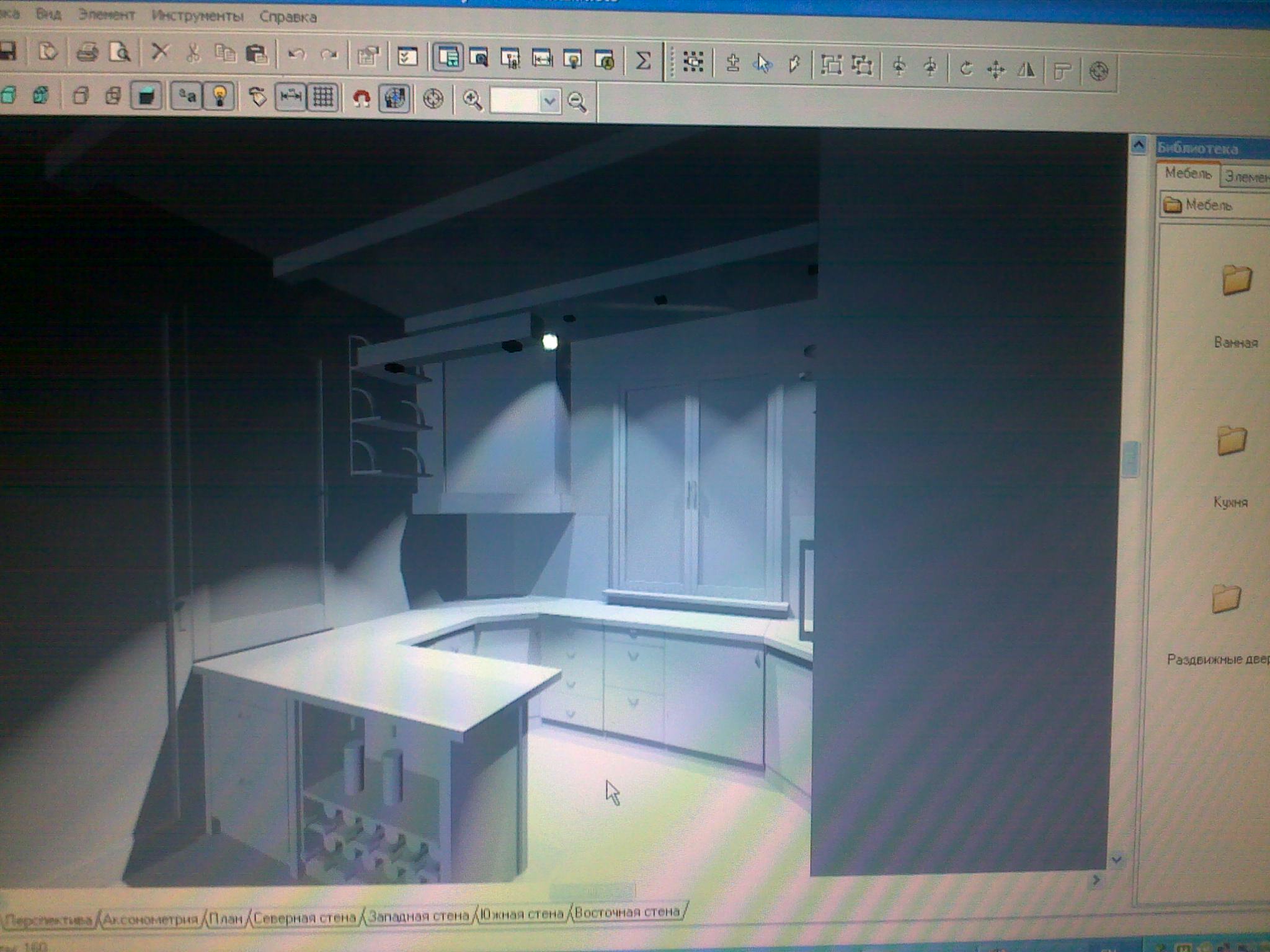Viewport: 1270px width, 952px height.
Task: Toggle the light bulb lighting button
Action: 219,97
